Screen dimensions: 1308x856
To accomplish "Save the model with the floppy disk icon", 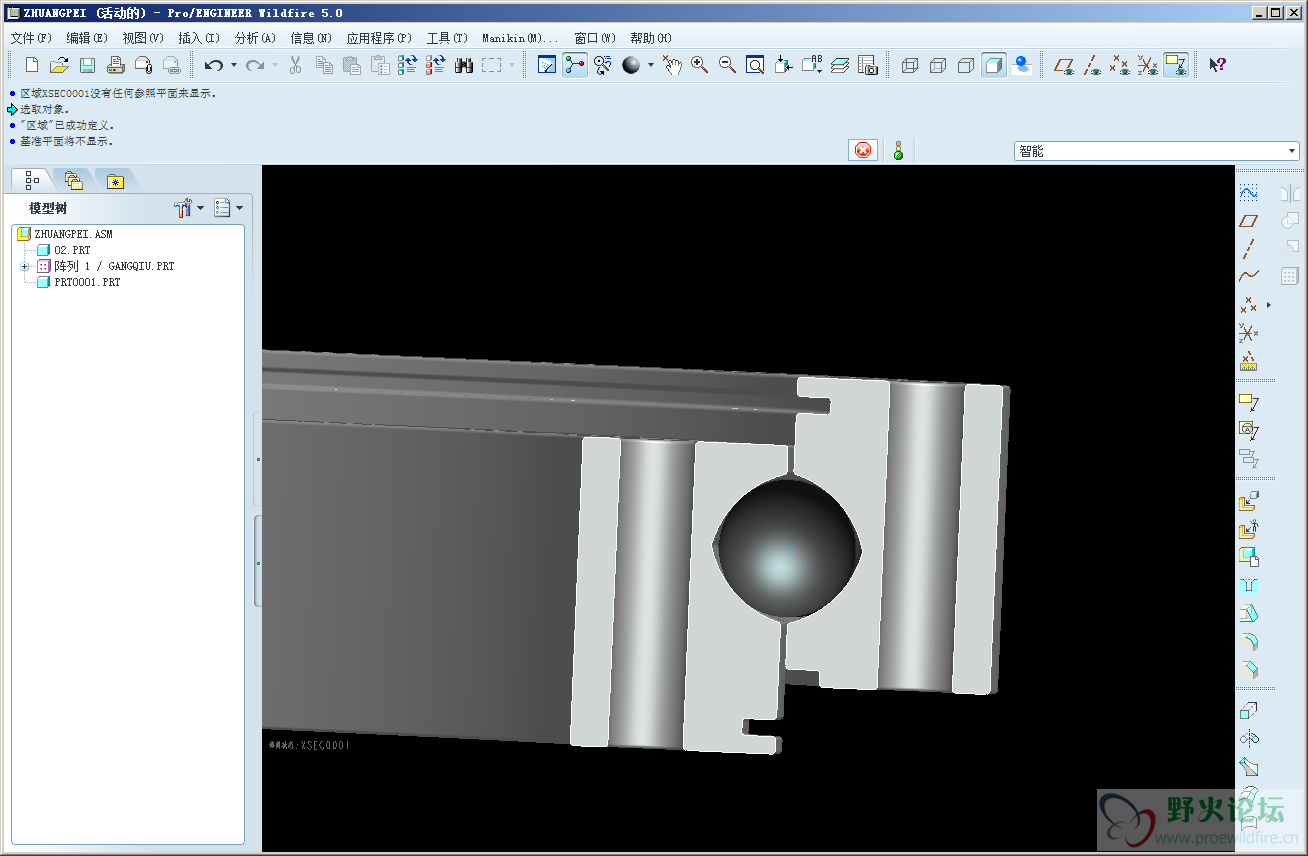I will [x=87, y=65].
